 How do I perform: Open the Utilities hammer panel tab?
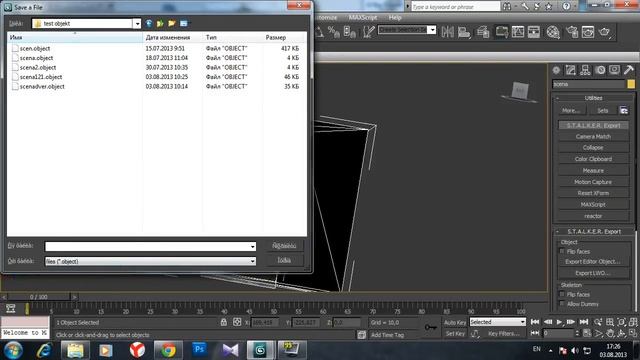[x=629, y=70]
